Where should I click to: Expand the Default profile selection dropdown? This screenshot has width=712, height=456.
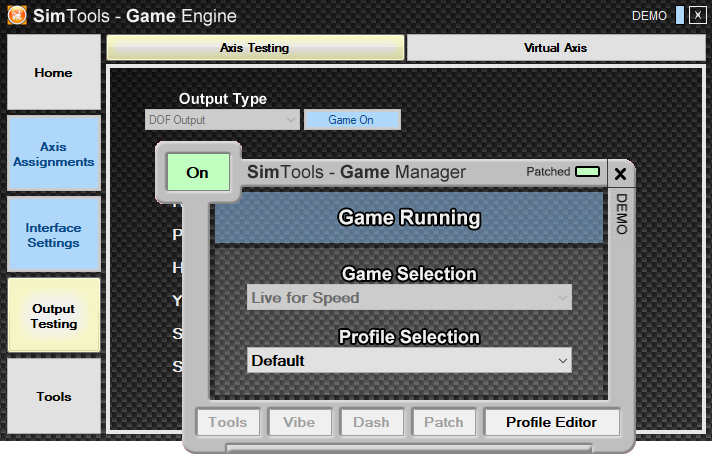[x=409, y=361]
